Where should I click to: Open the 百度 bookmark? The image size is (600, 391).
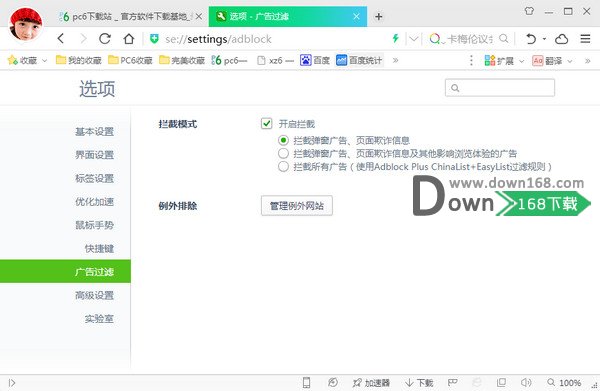(x=315, y=60)
